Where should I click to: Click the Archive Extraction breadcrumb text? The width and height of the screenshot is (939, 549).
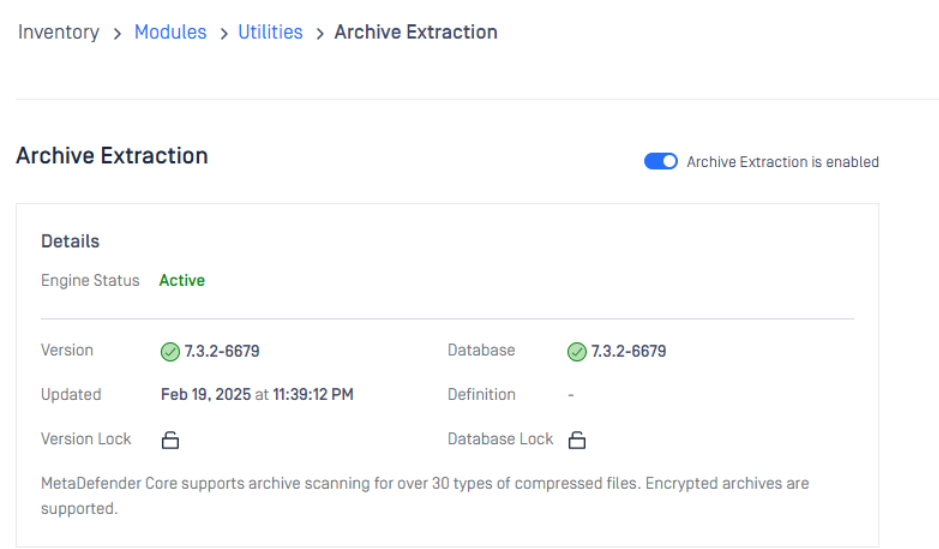tap(416, 32)
